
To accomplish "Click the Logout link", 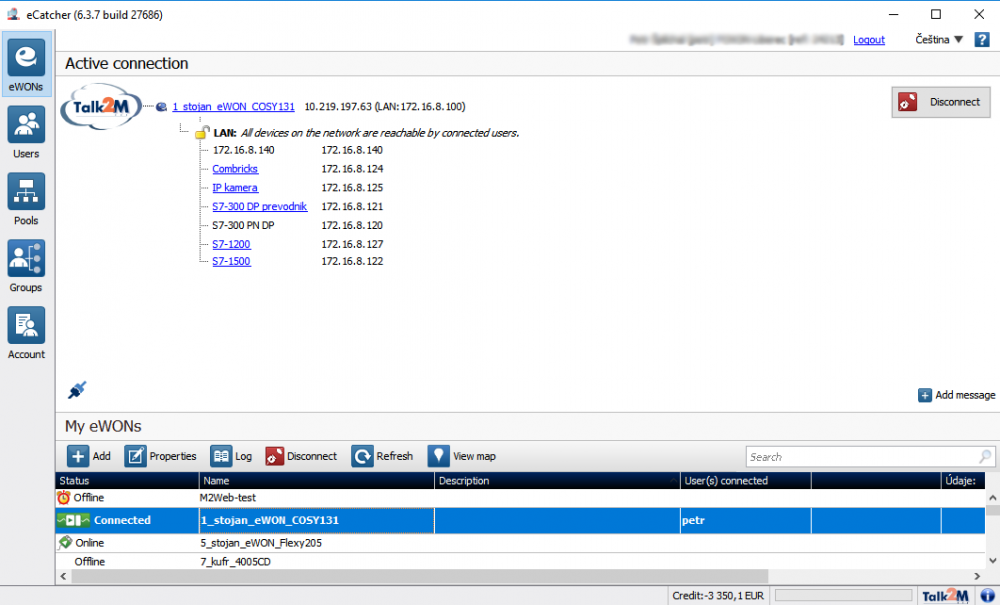I will 869,40.
